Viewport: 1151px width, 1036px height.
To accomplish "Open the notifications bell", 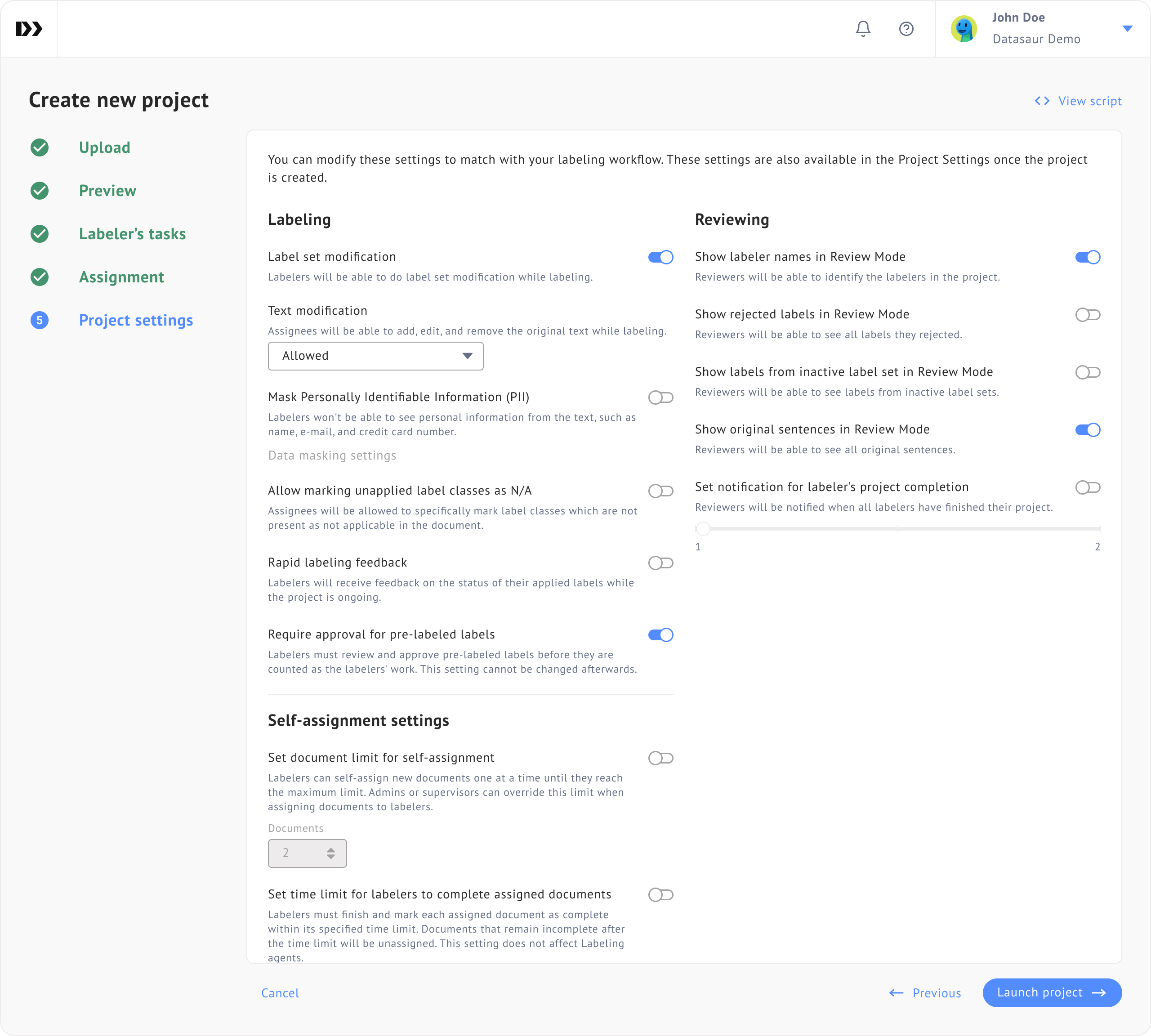I will 863,28.
